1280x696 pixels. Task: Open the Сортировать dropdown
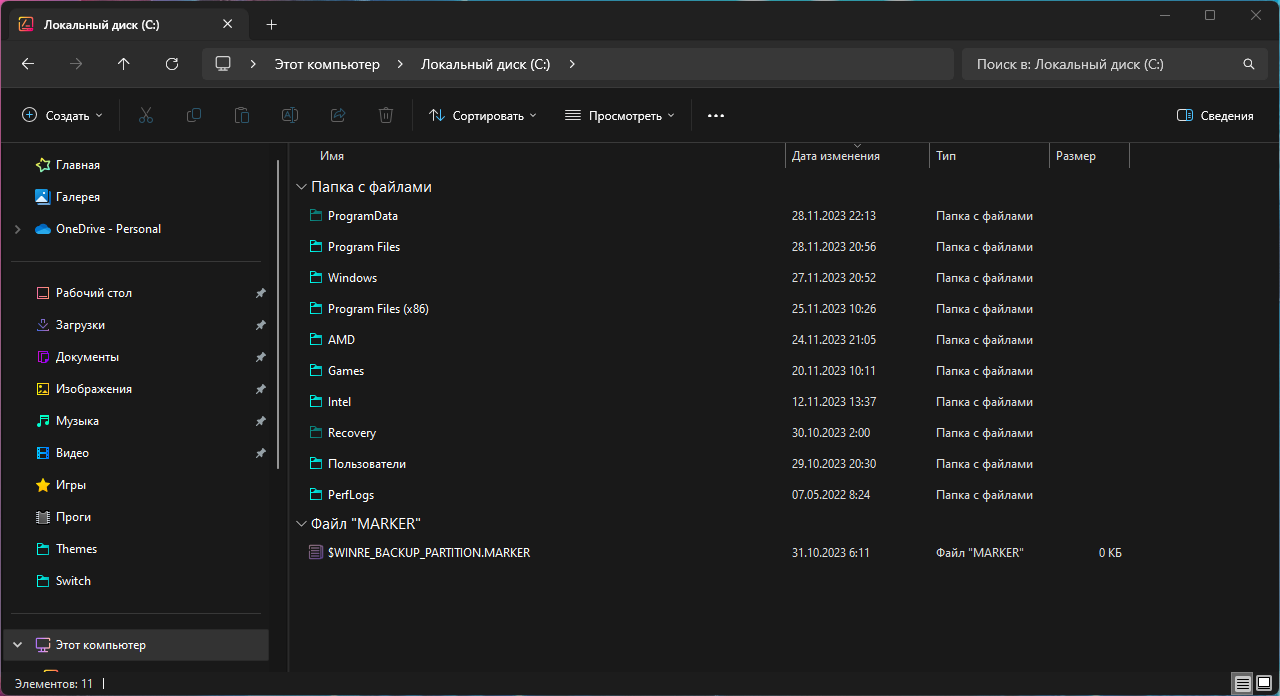tap(483, 116)
